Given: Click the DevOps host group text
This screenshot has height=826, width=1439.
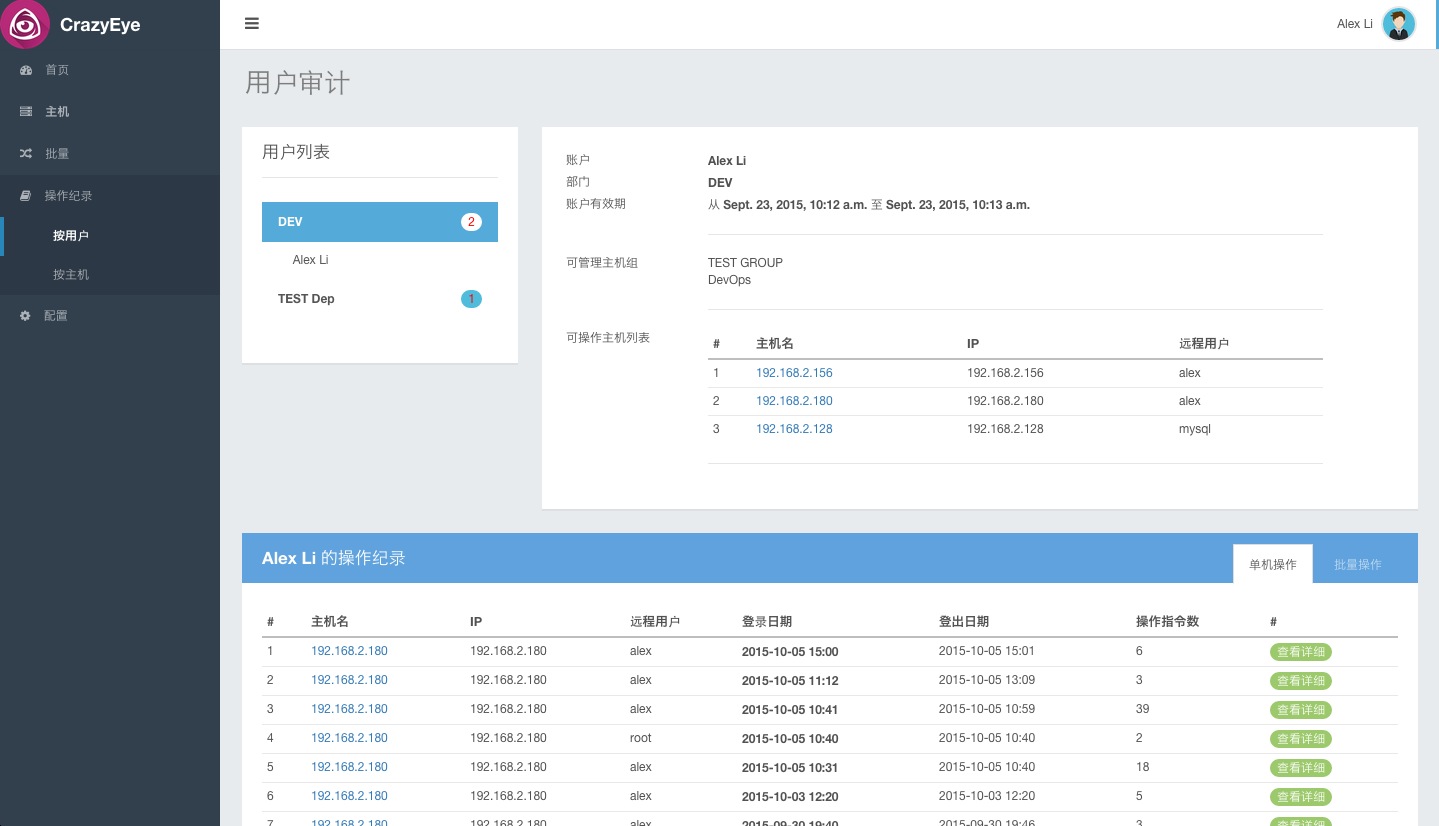Looking at the screenshot, I should pos(729,280).
